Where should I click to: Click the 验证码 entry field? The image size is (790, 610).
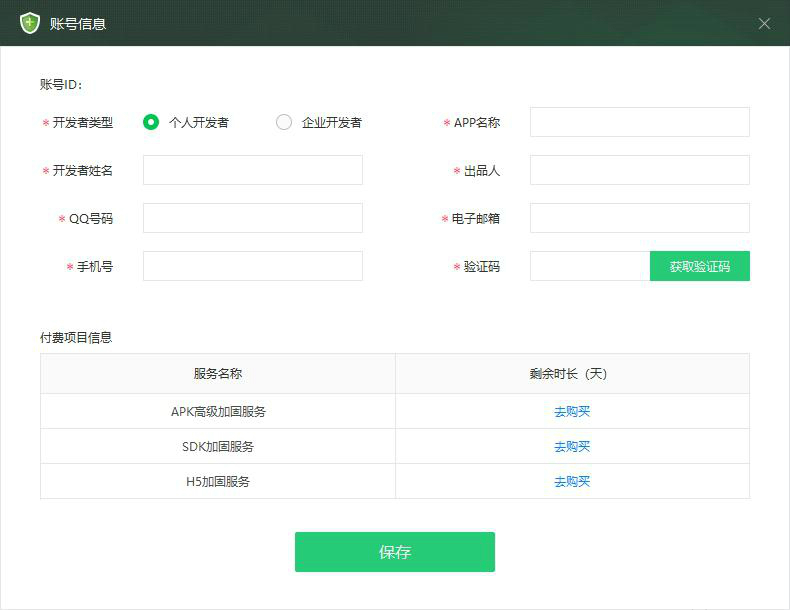pyautogui.click(x=589, y=266)
